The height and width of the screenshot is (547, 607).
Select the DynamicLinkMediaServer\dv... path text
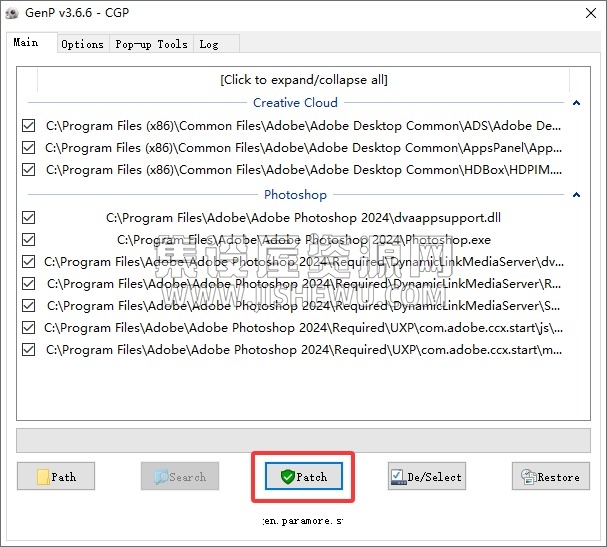[304, 262]
